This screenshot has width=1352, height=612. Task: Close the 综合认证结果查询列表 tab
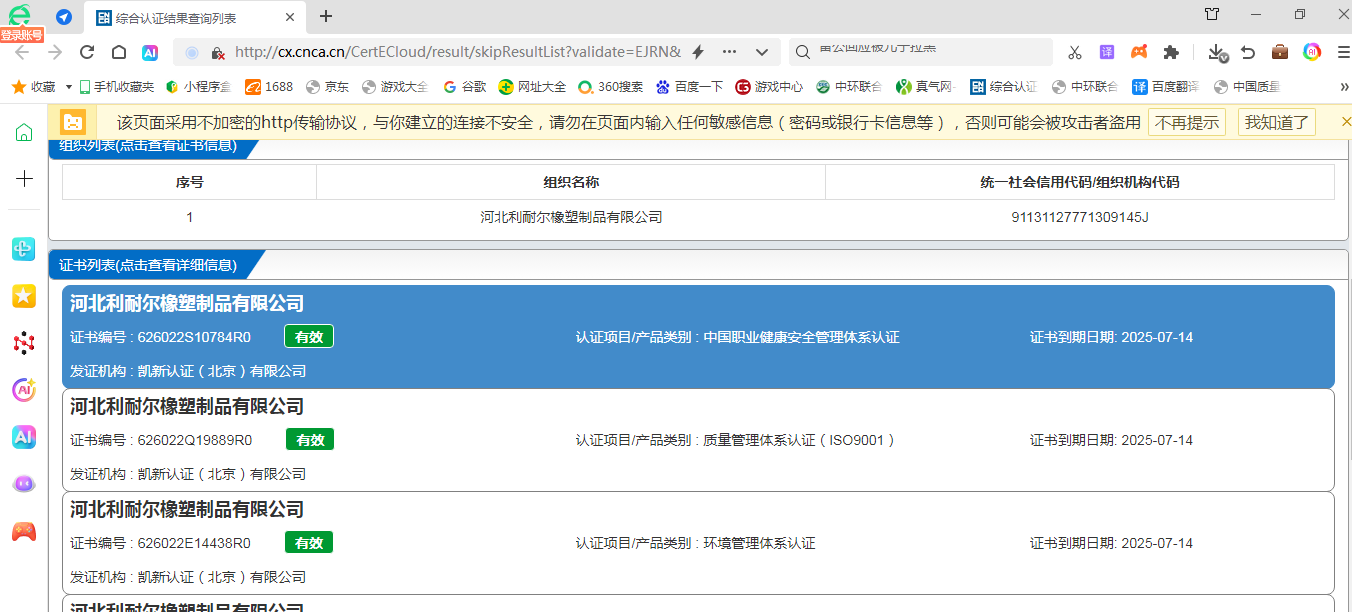click(290, 17)
